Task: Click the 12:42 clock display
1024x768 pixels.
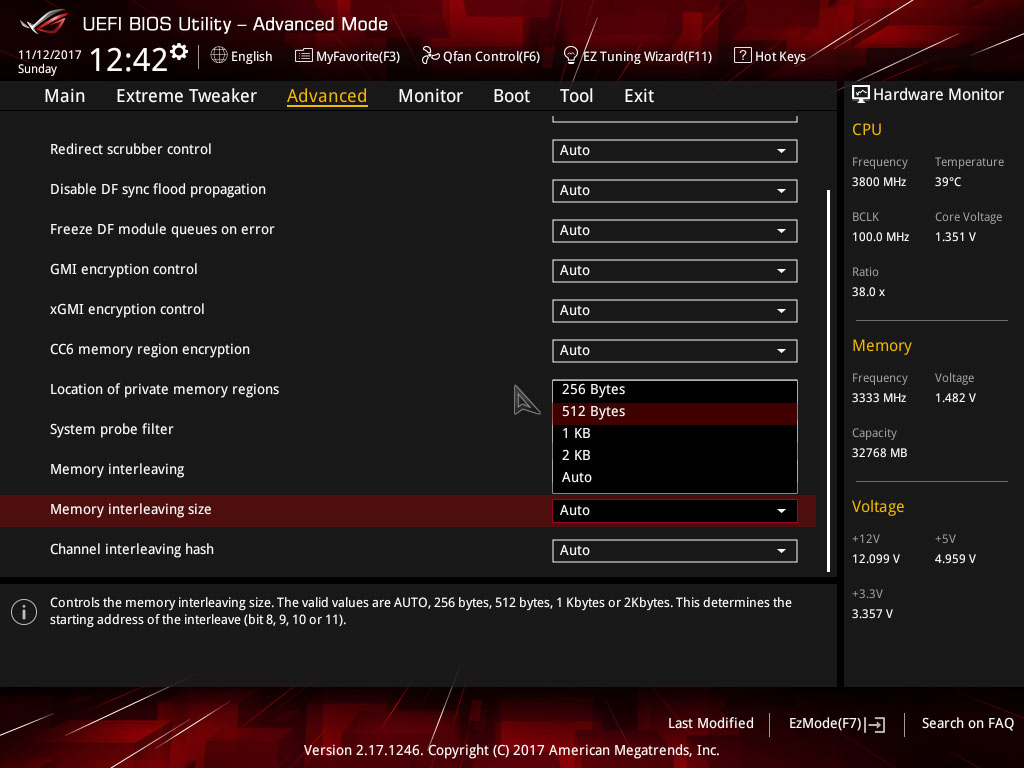Action: 129,60
